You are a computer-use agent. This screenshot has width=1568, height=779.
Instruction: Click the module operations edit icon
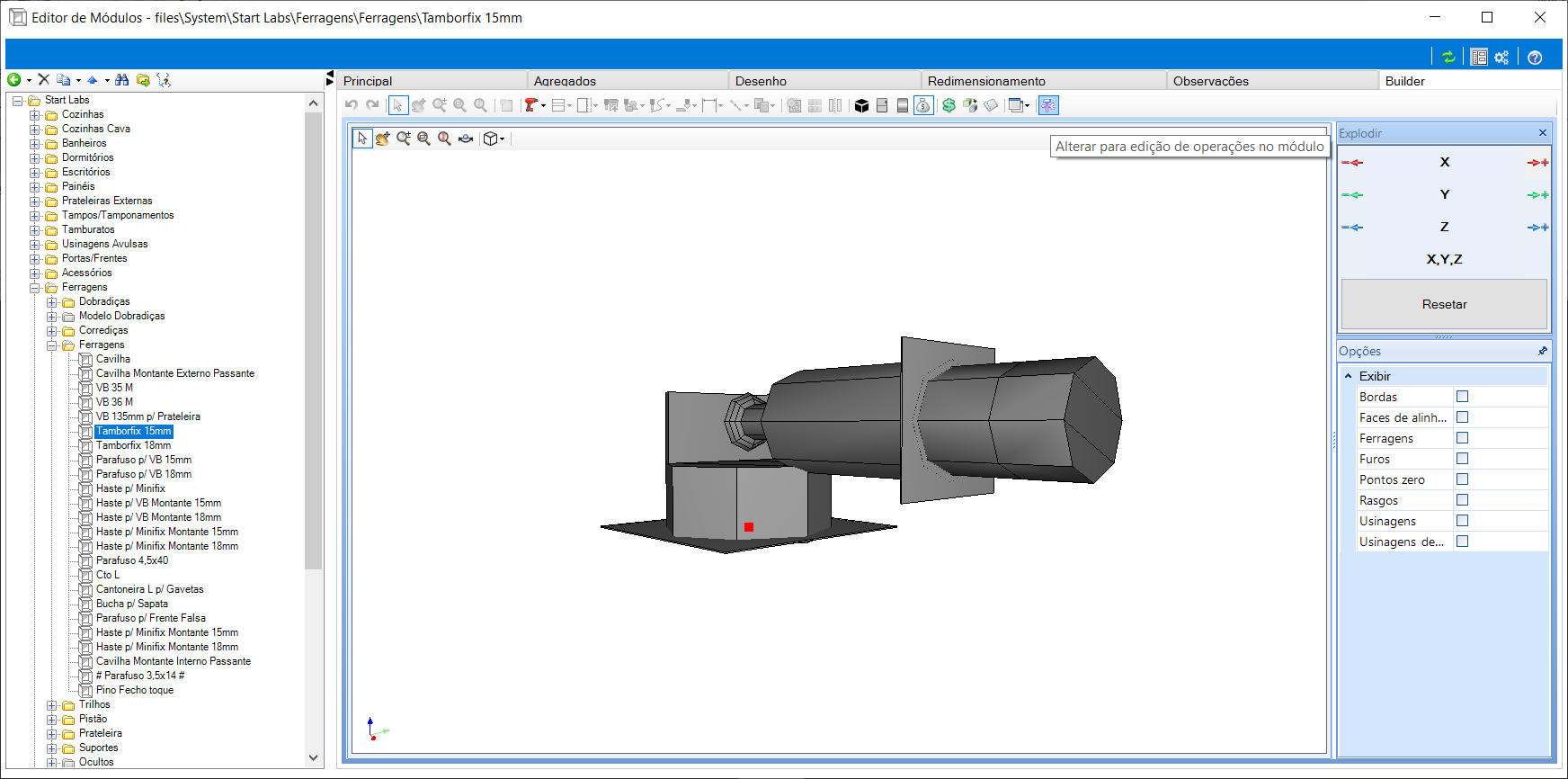coord(1048,105)
